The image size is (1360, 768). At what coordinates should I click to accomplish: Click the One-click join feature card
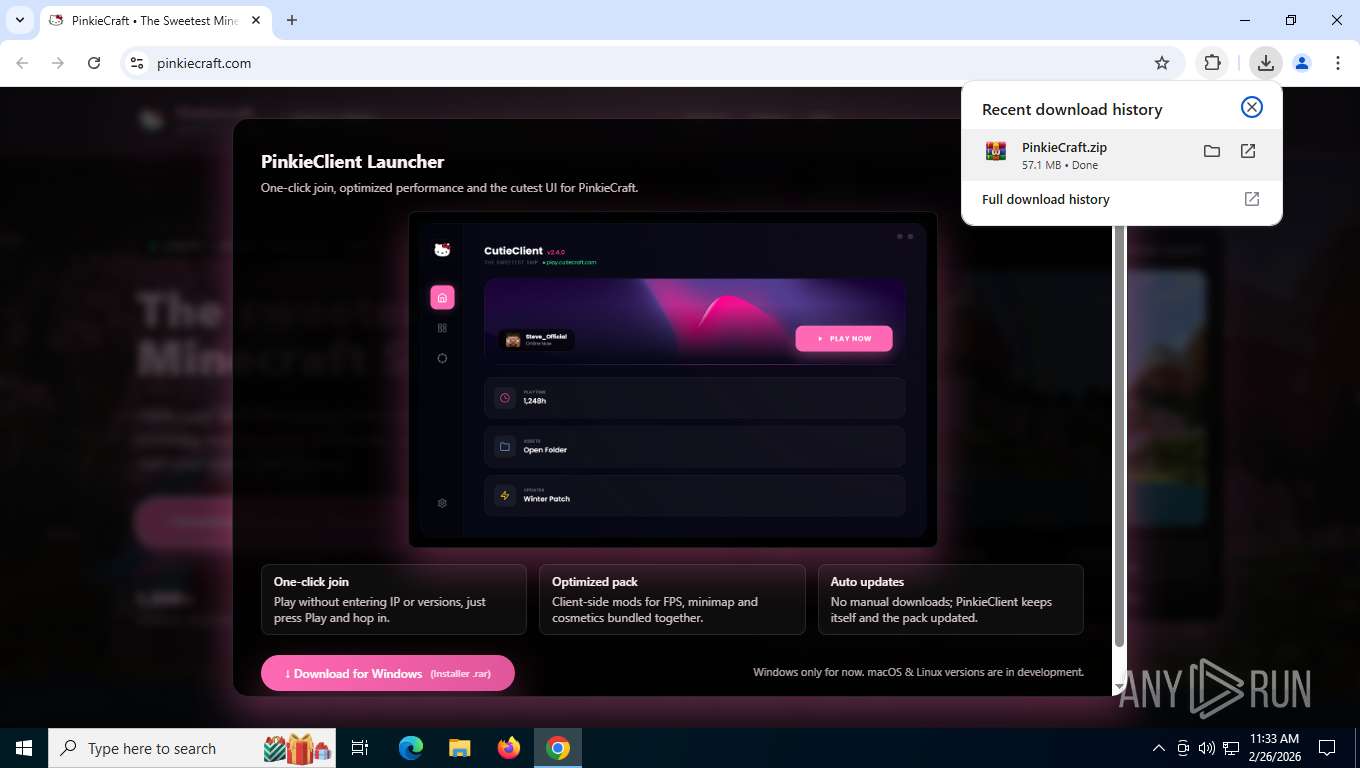(394, 599)
